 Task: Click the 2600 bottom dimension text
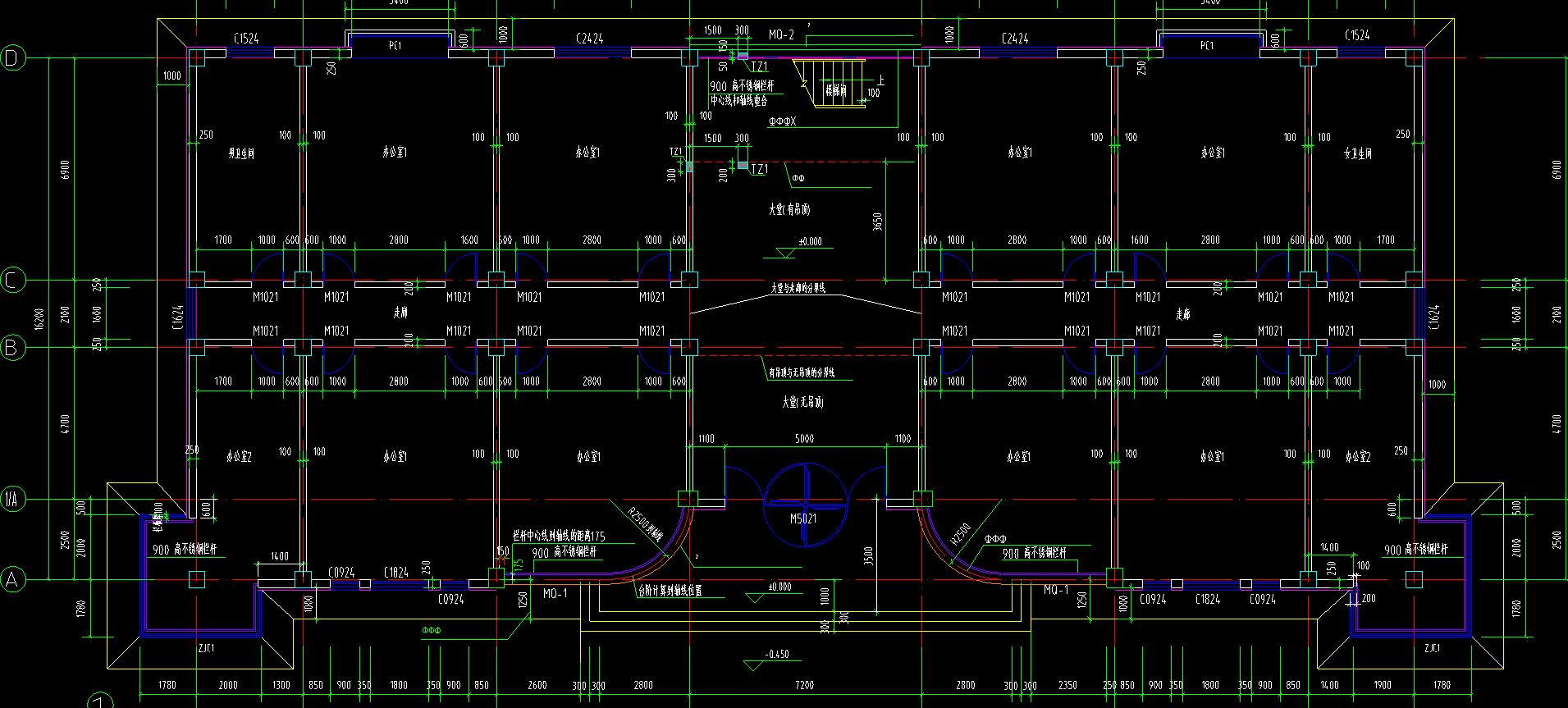coord(537,685)
